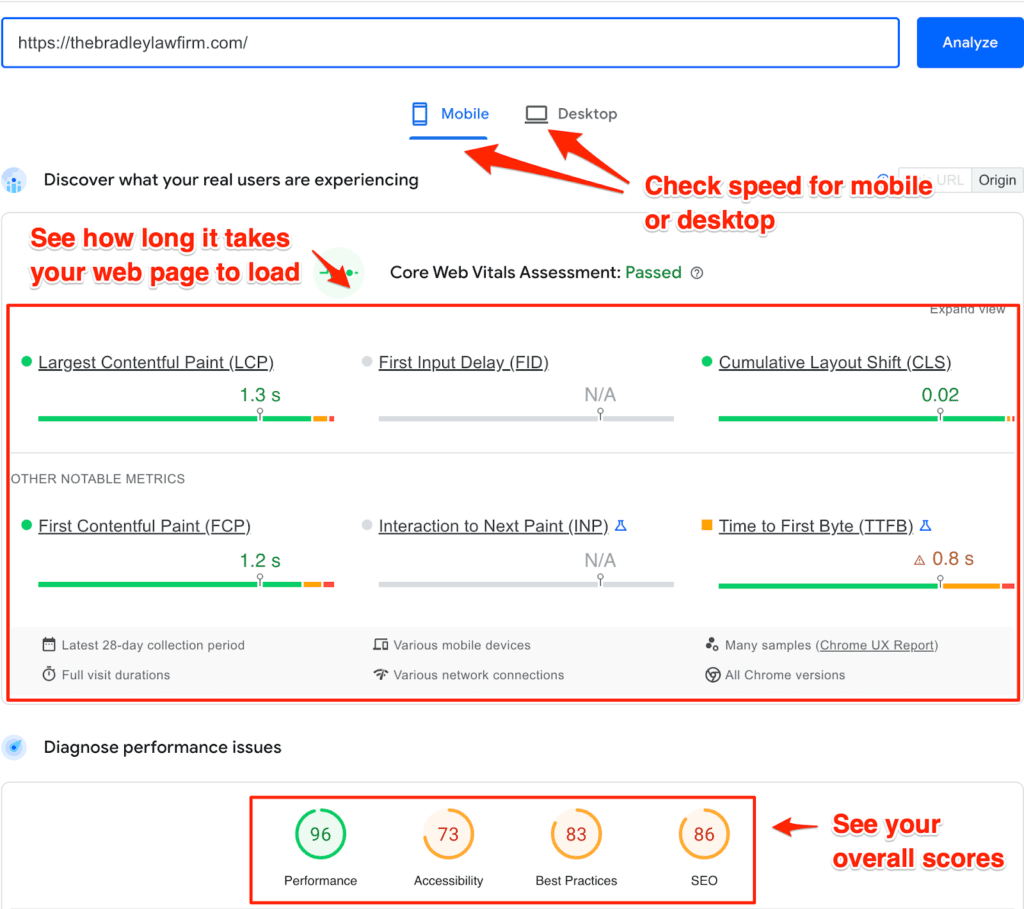
Task: Click the Diagnose performance issues icon
Action: [x=14, y=747]
